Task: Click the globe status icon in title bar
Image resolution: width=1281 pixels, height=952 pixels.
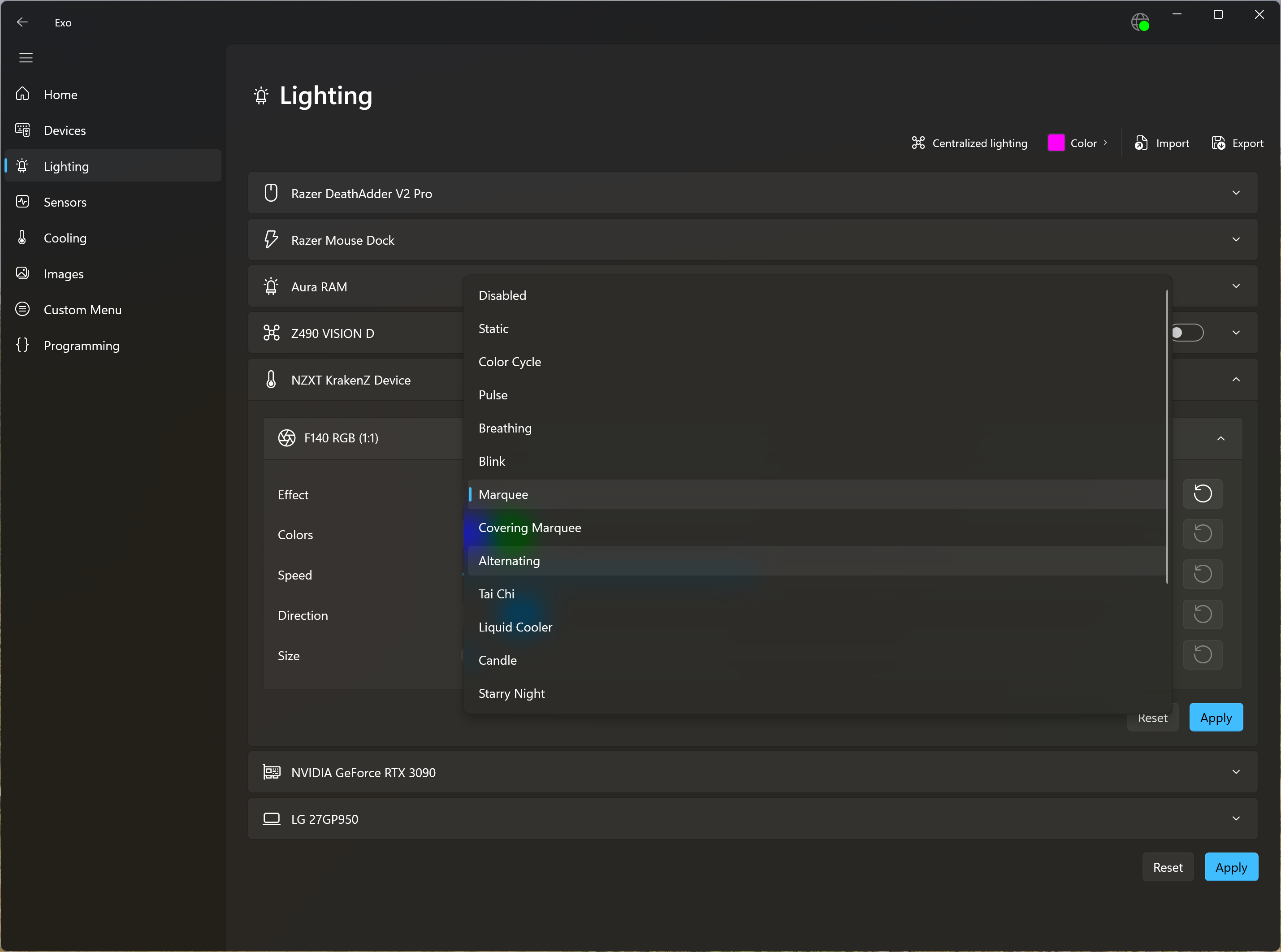Action: coord(1139,22)
